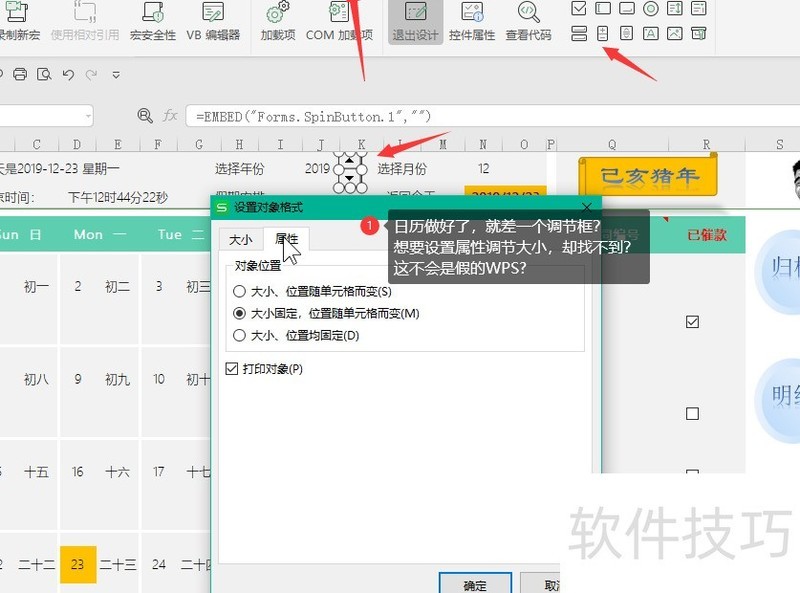Insert a combo box control
Screen dimensions: 800x593
[698, 8]
